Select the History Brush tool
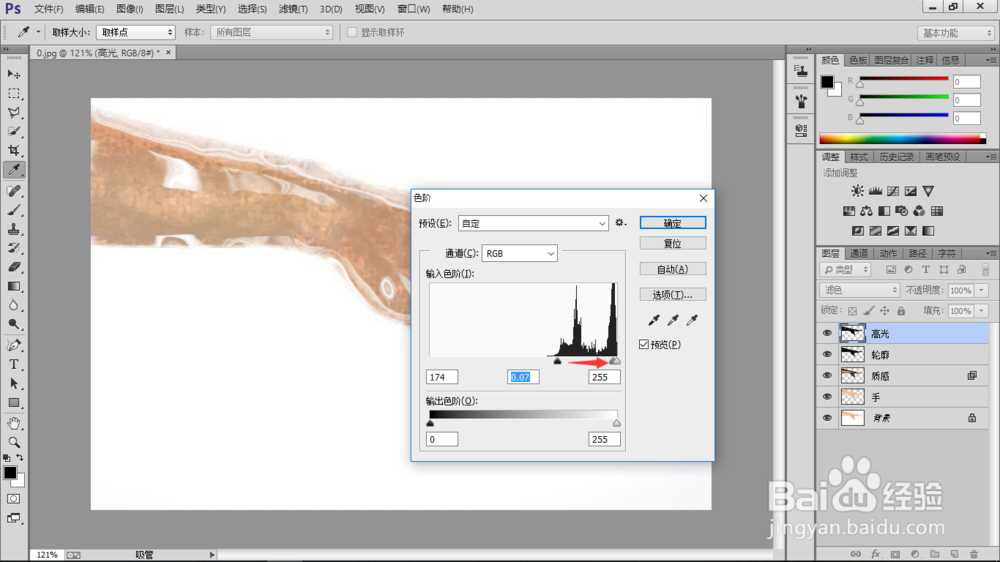The width and height of the screenshot is (1000, 562). coord(13,248)
